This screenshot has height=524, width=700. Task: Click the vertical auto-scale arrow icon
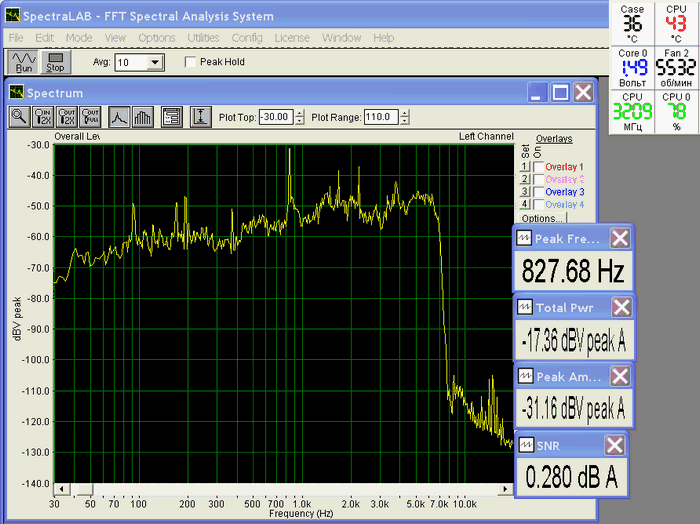(201, 116)
